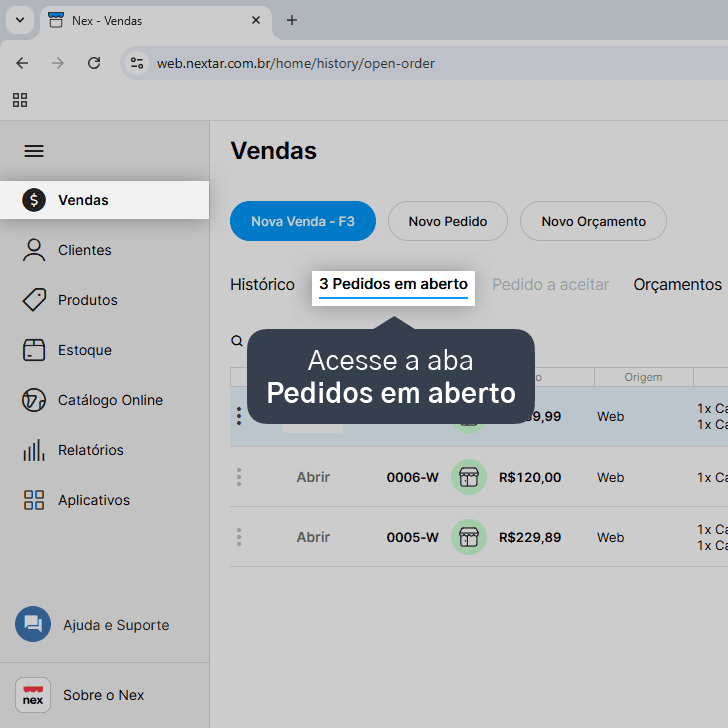The width and height of the screenshot is (728, 728).
Task: Open three-dot menu for order 0006-W
Action: (x=239, y=477)
